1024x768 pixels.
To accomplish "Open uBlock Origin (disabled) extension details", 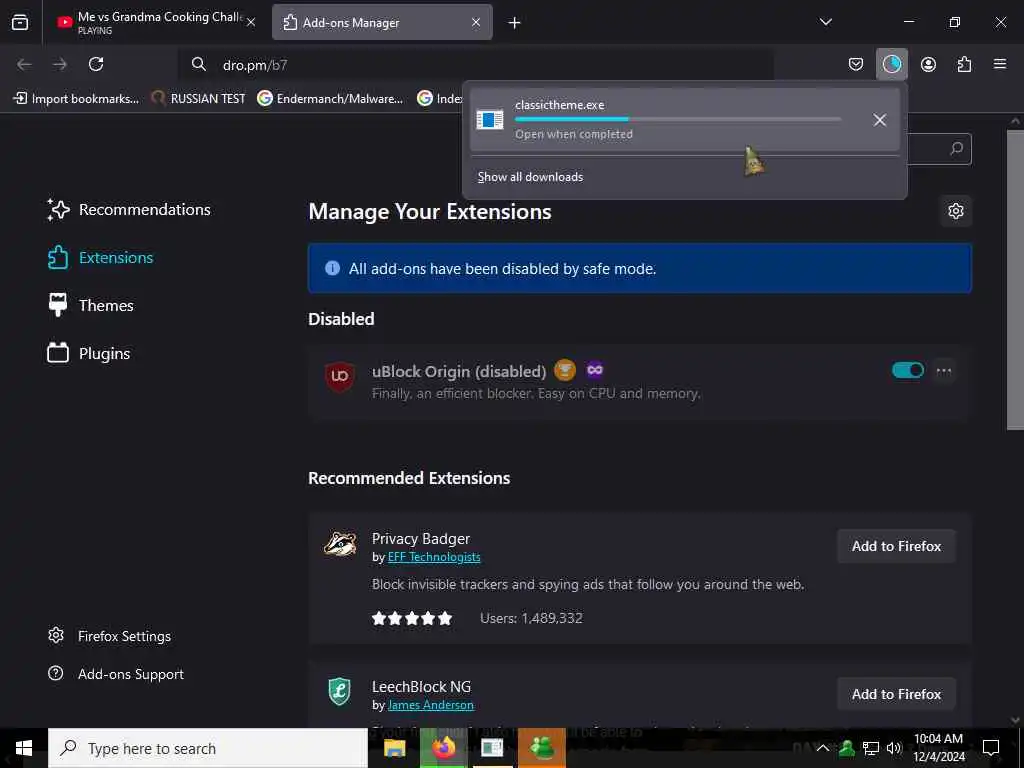I will pos(458,372).
